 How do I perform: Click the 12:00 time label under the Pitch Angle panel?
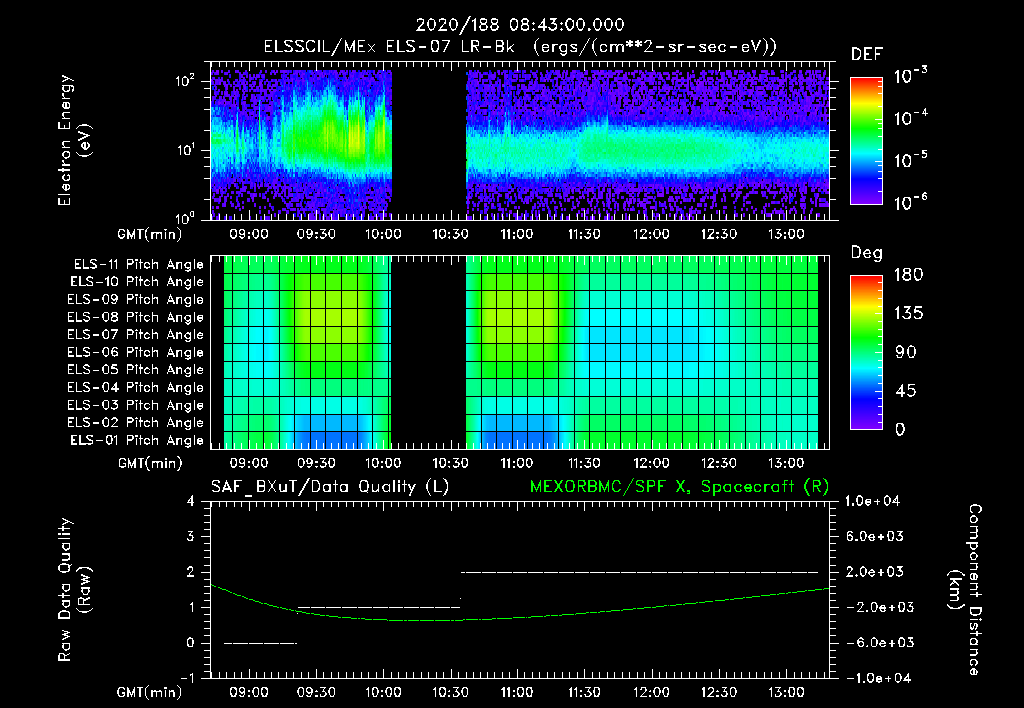point(651,463)
